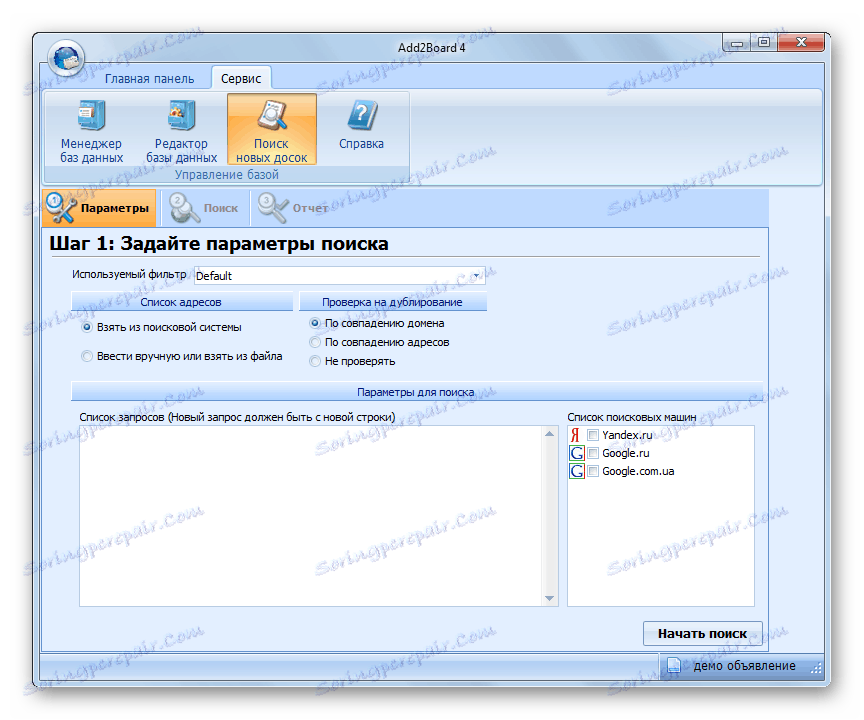
Task: Click the Проверка на дублирование header
Action: (392, 302)
